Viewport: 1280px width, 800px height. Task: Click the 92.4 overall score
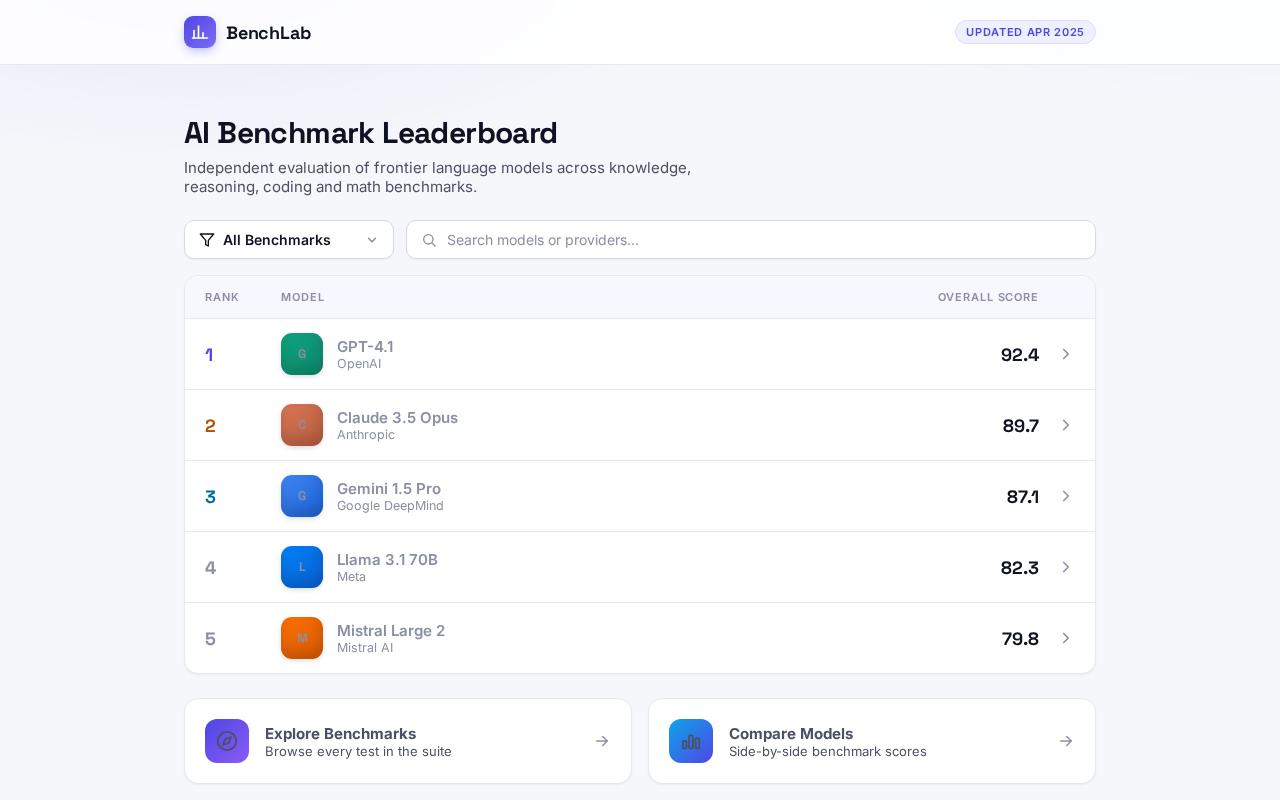pos(1020,355)
